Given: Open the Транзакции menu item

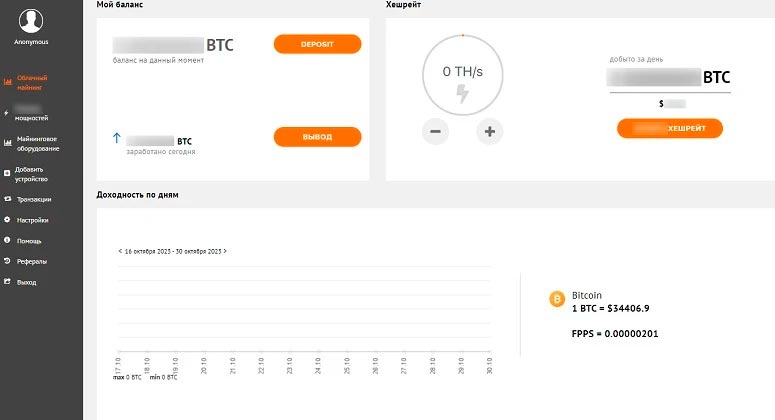Looking at the screenshot, I should coord(34,199).
